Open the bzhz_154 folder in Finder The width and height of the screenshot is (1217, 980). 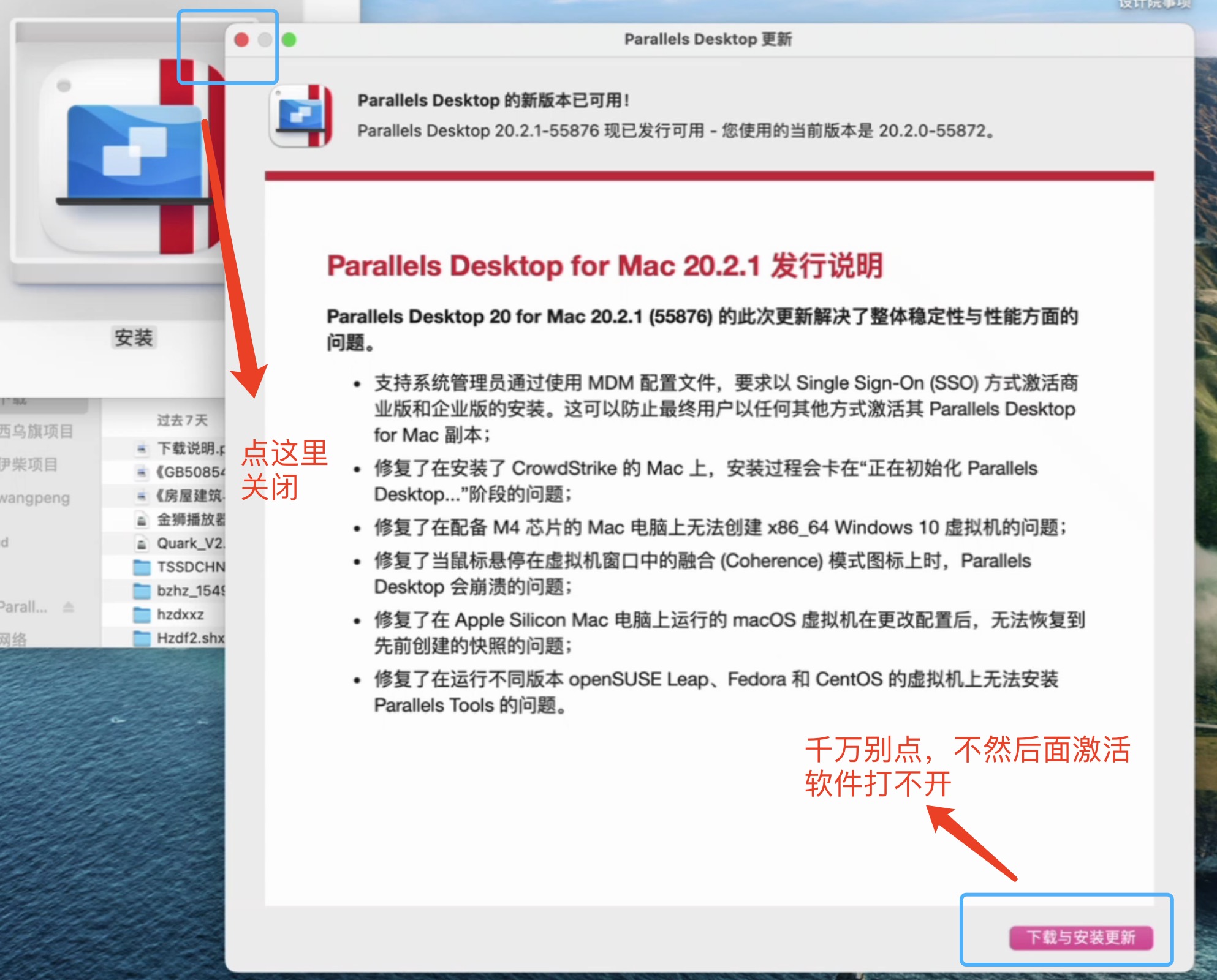coord(190,590)
